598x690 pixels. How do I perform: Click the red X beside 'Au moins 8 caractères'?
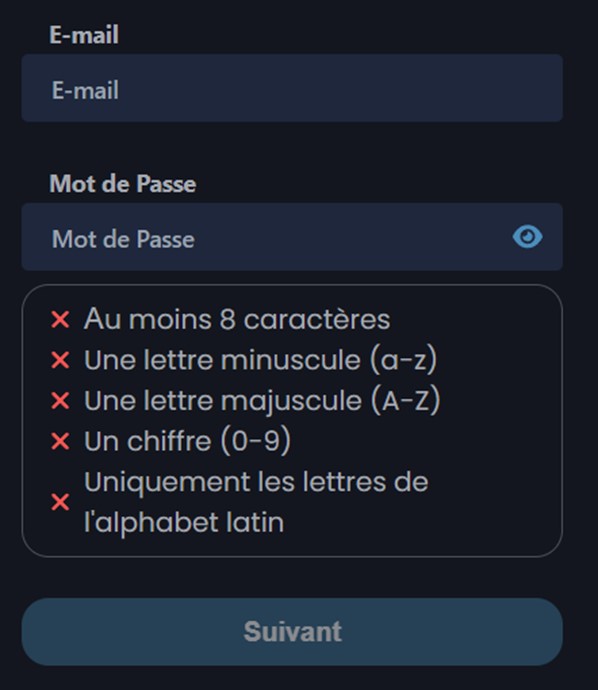[60, 319]
